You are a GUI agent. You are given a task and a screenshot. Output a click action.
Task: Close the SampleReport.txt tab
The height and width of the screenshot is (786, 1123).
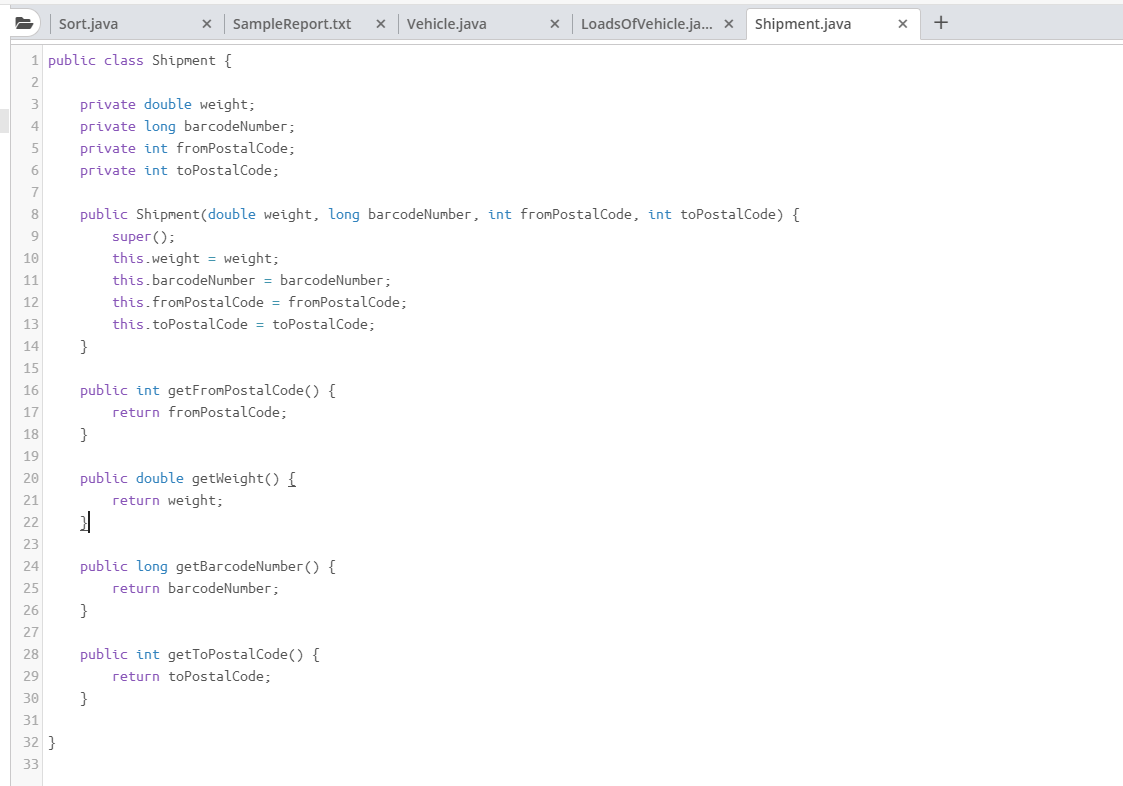(x=380, y=22)
